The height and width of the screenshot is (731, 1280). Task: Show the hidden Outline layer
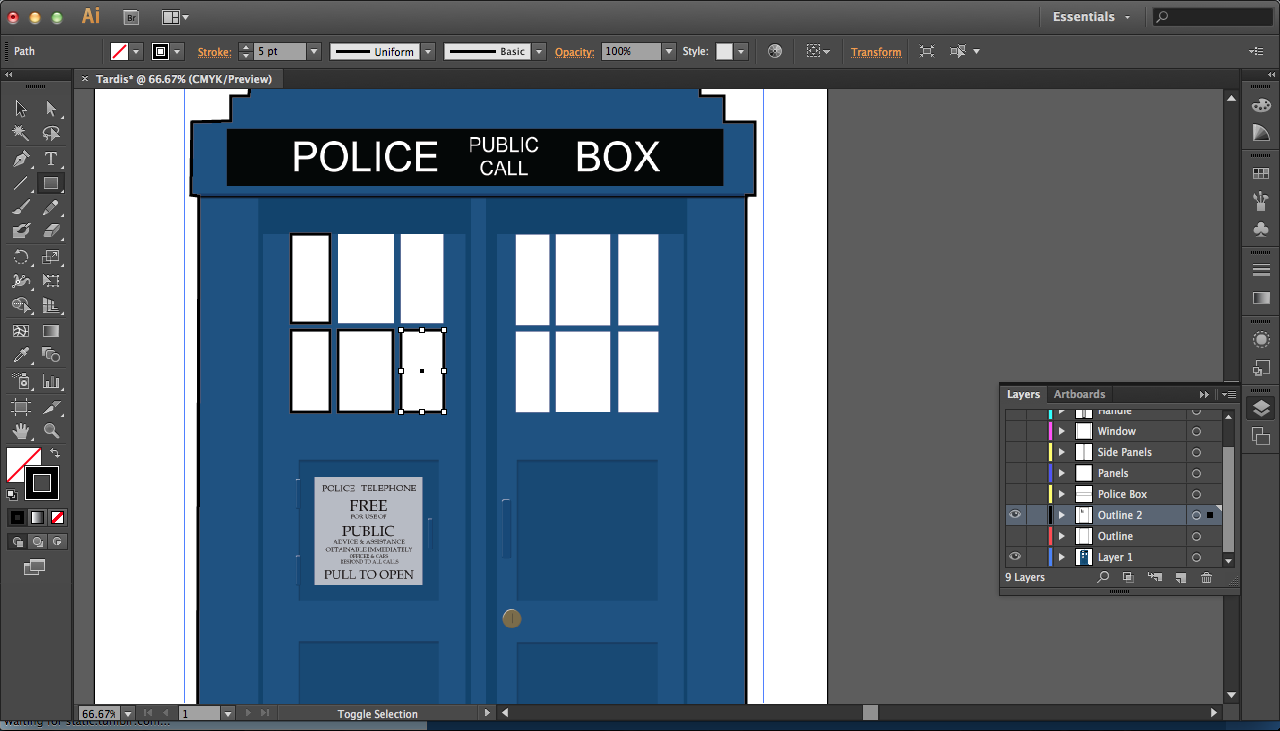coord(1015,536)
